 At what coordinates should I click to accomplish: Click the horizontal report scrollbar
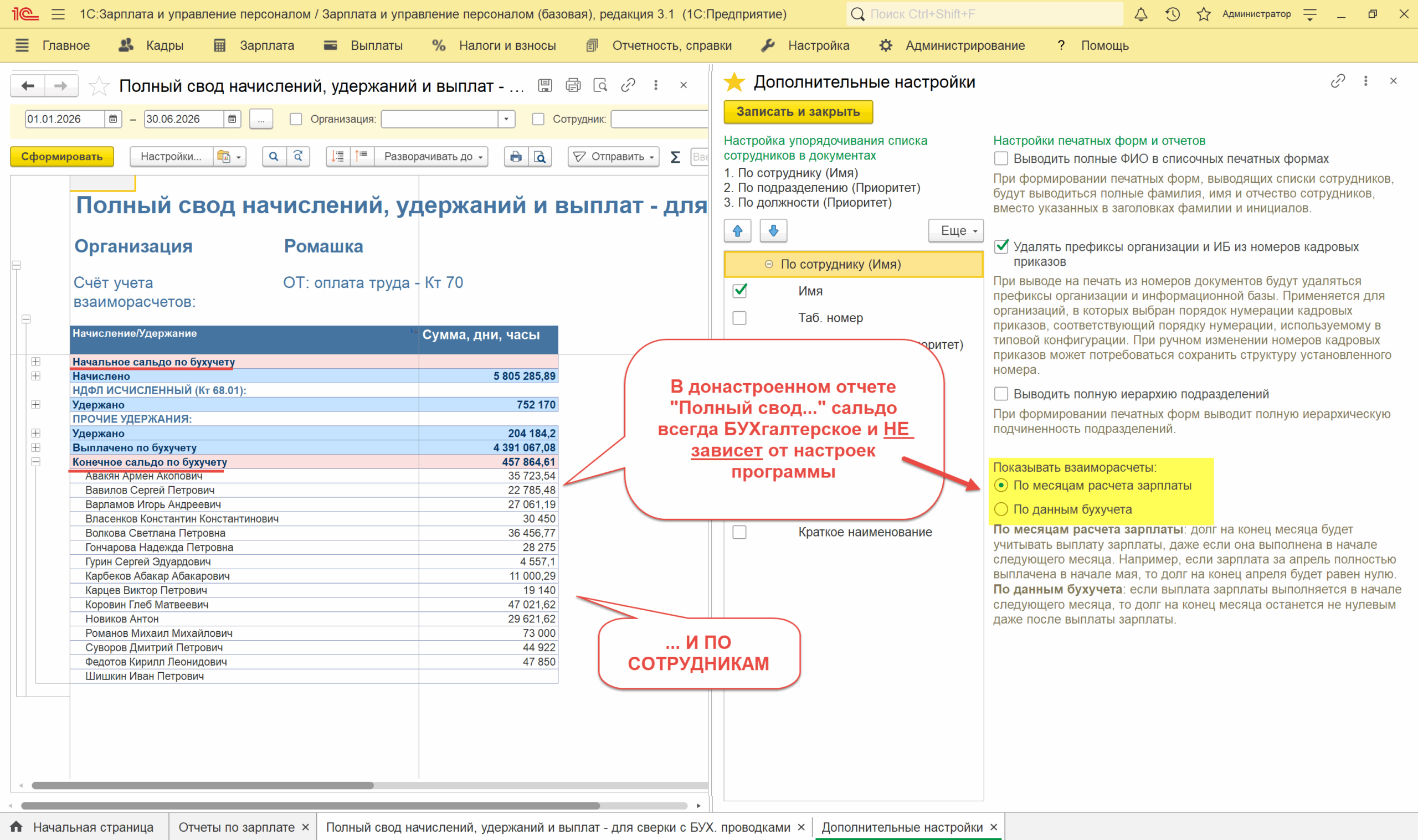click(203, 786)
